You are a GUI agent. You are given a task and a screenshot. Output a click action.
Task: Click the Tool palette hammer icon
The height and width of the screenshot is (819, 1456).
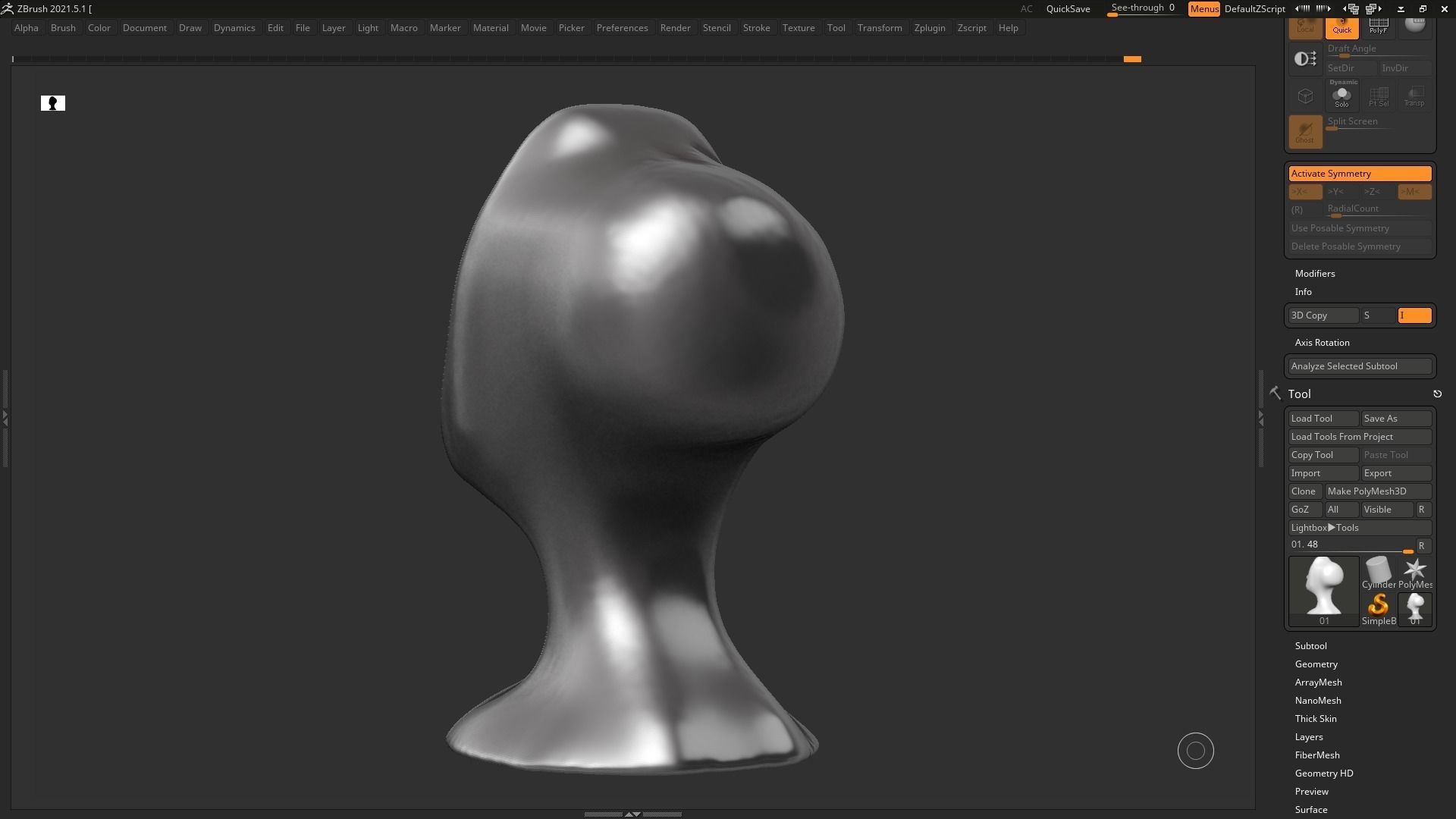point(1275,393)
